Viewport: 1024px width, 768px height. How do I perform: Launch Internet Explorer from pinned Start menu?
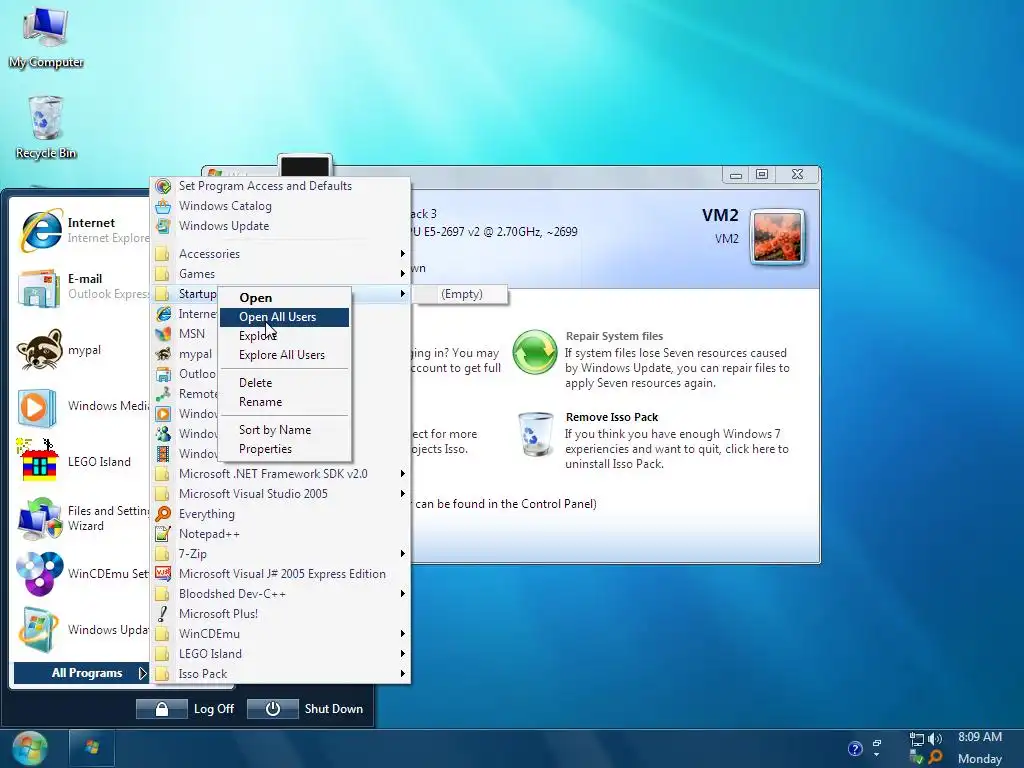pyautogui.click(x=83, y=230)
